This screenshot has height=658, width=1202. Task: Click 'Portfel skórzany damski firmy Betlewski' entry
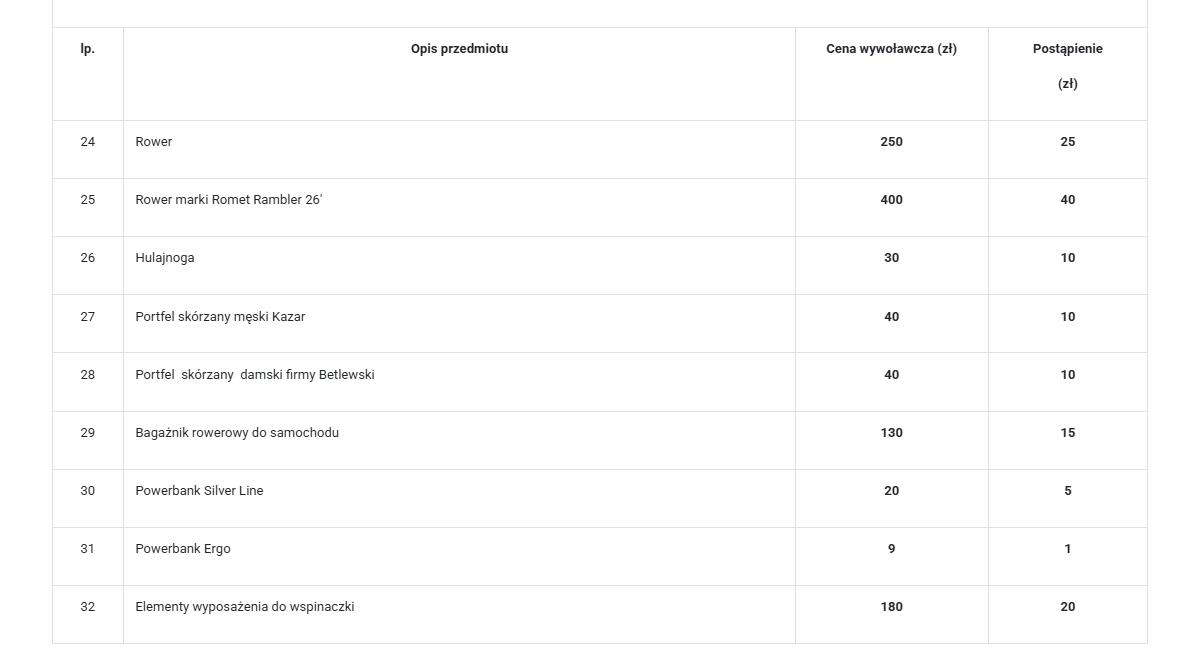coord(255,375)
